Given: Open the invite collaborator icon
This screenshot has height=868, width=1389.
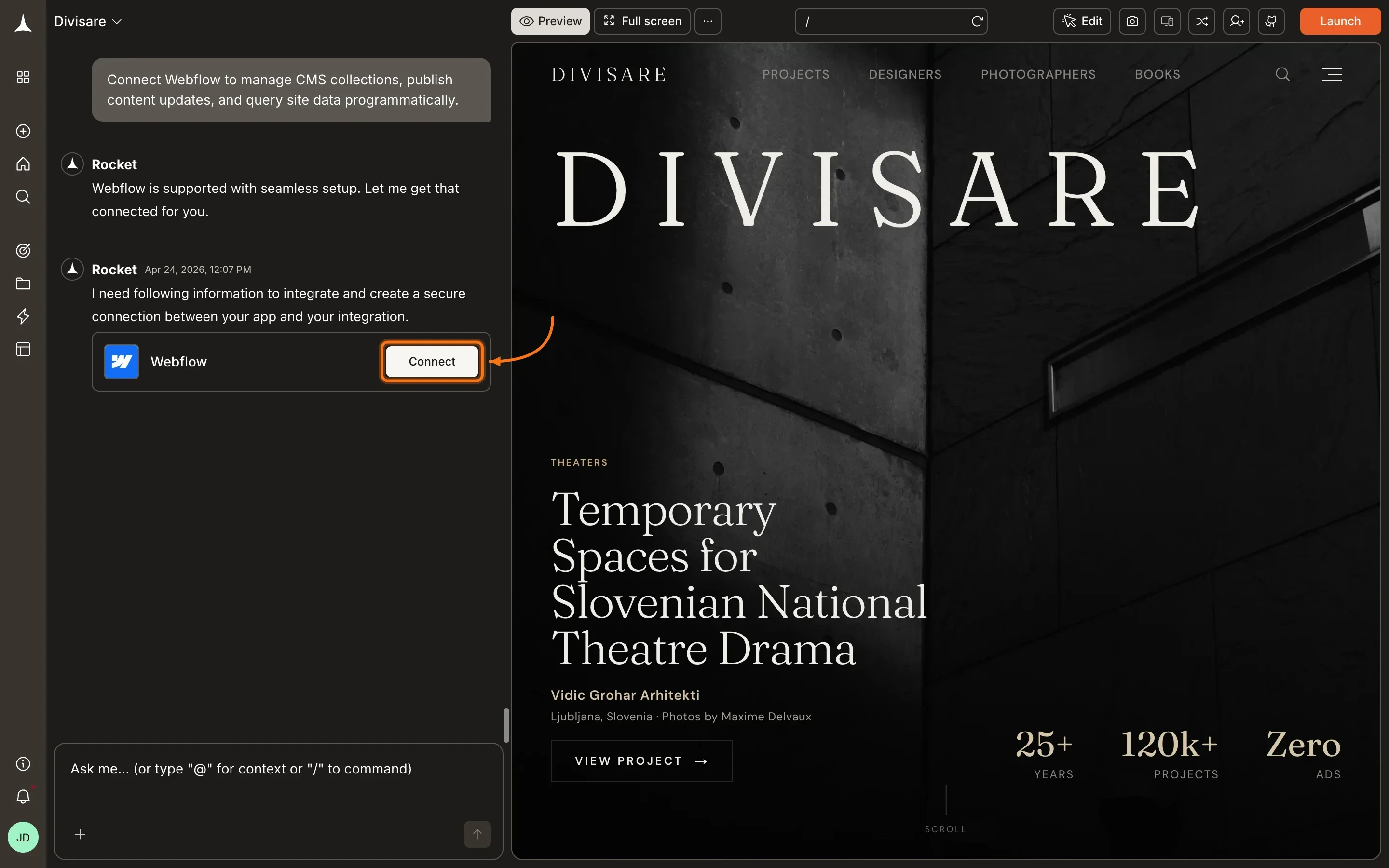Looking at the screenshot, I should 1236,21.
